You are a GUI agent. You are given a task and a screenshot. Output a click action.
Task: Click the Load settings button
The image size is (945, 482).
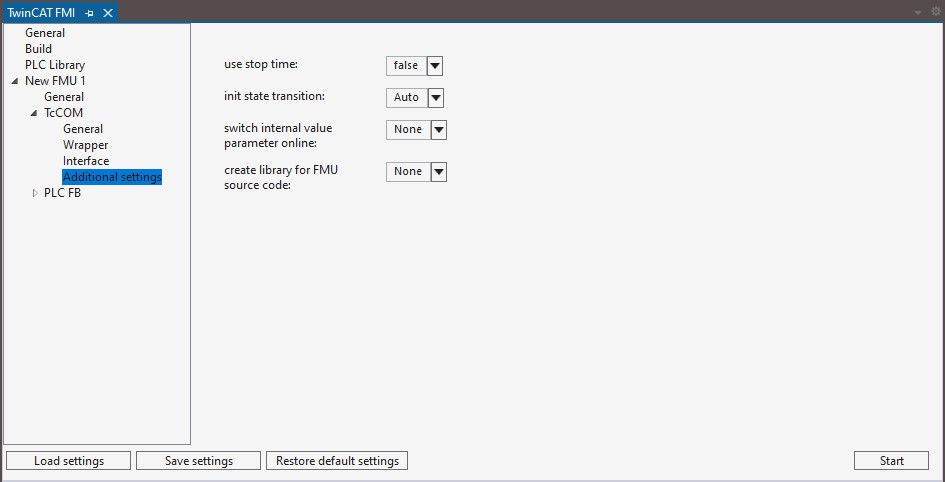pos(69,461)
